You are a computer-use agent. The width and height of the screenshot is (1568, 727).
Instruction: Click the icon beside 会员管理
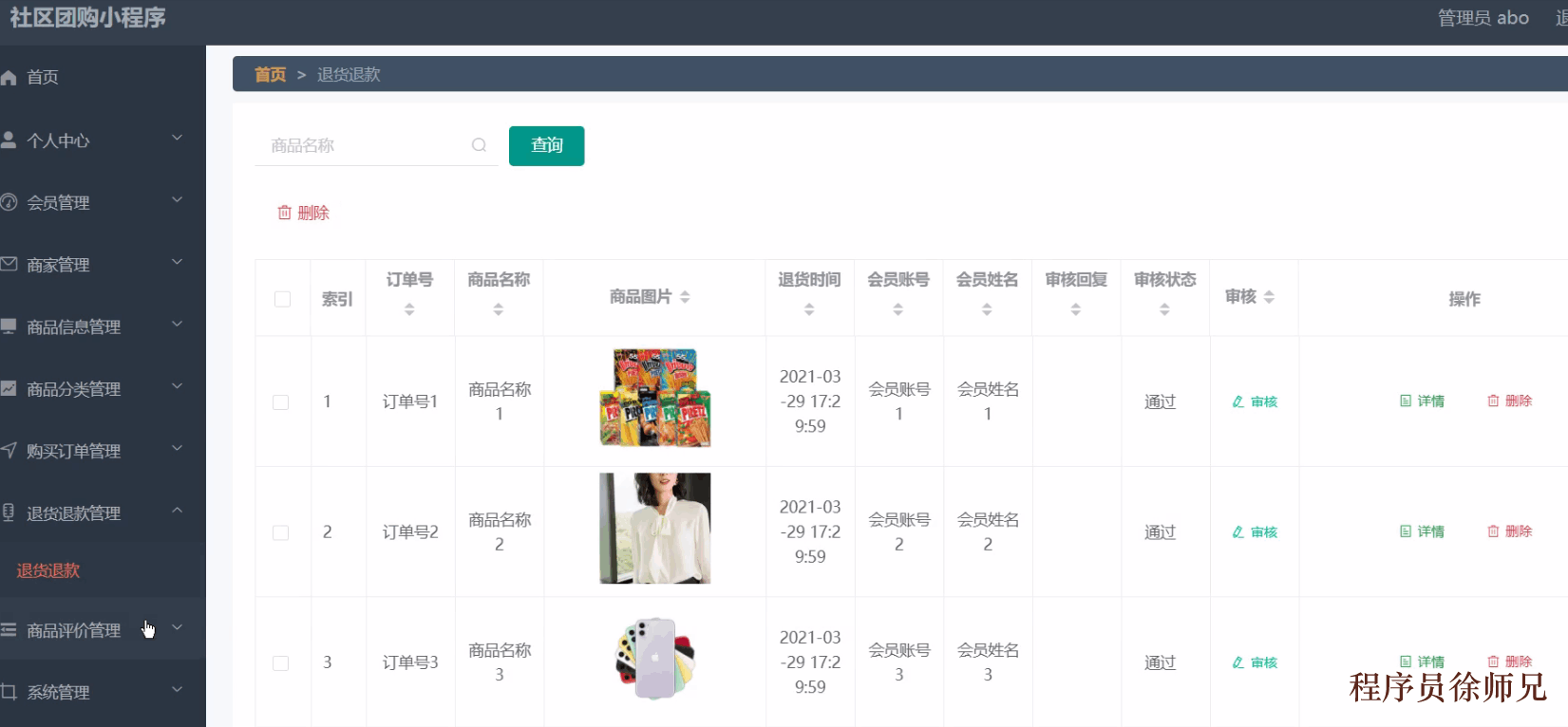[x=9, y=202]
